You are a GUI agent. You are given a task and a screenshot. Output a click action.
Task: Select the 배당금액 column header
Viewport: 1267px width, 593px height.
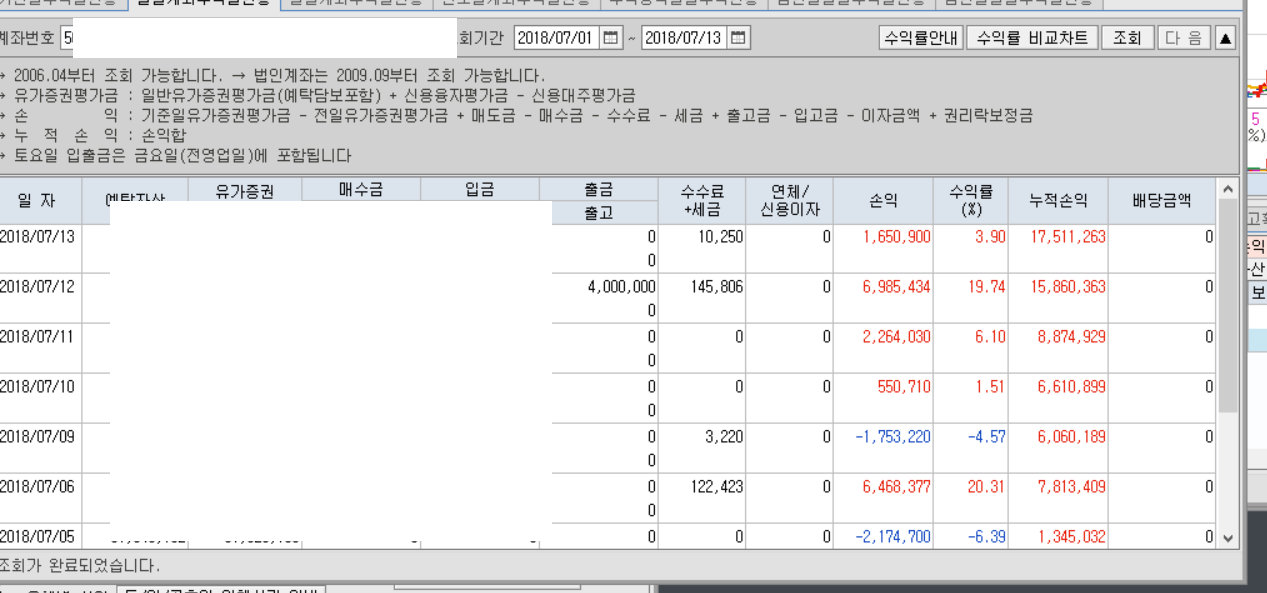pos(1161,201)
